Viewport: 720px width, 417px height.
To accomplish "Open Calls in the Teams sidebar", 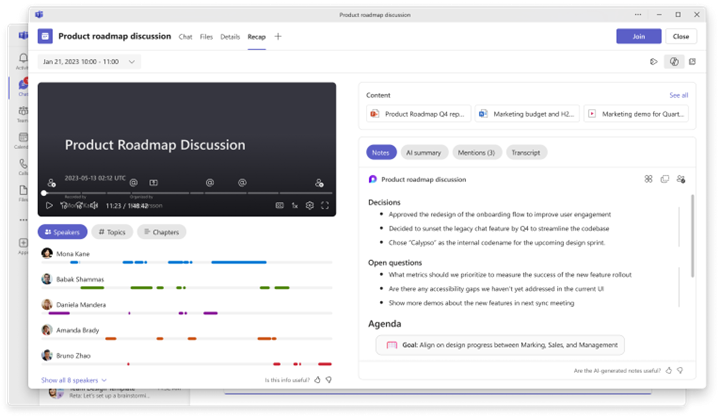I will (x=23, y=166).
